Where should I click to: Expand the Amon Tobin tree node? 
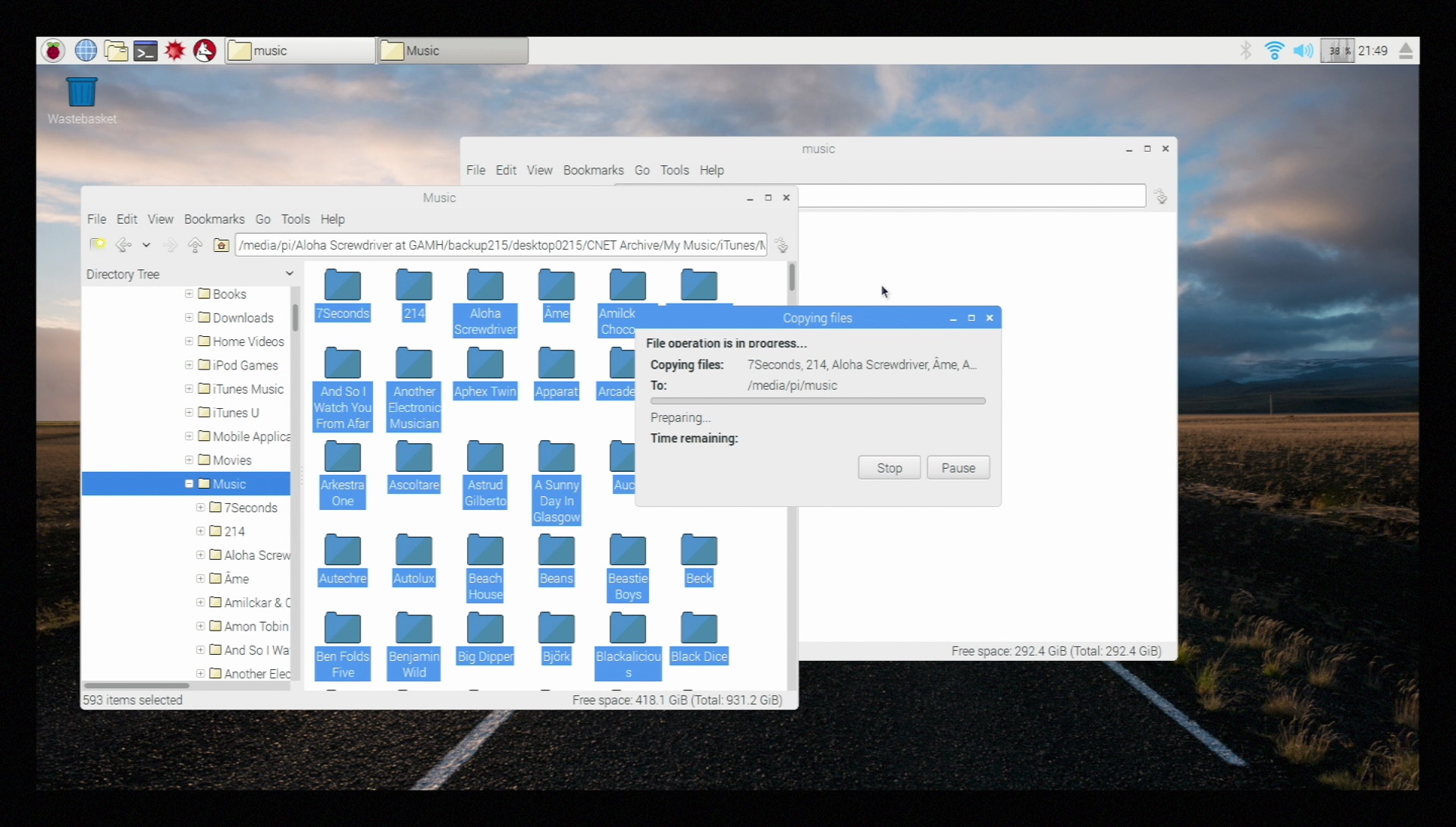(200, 626)
